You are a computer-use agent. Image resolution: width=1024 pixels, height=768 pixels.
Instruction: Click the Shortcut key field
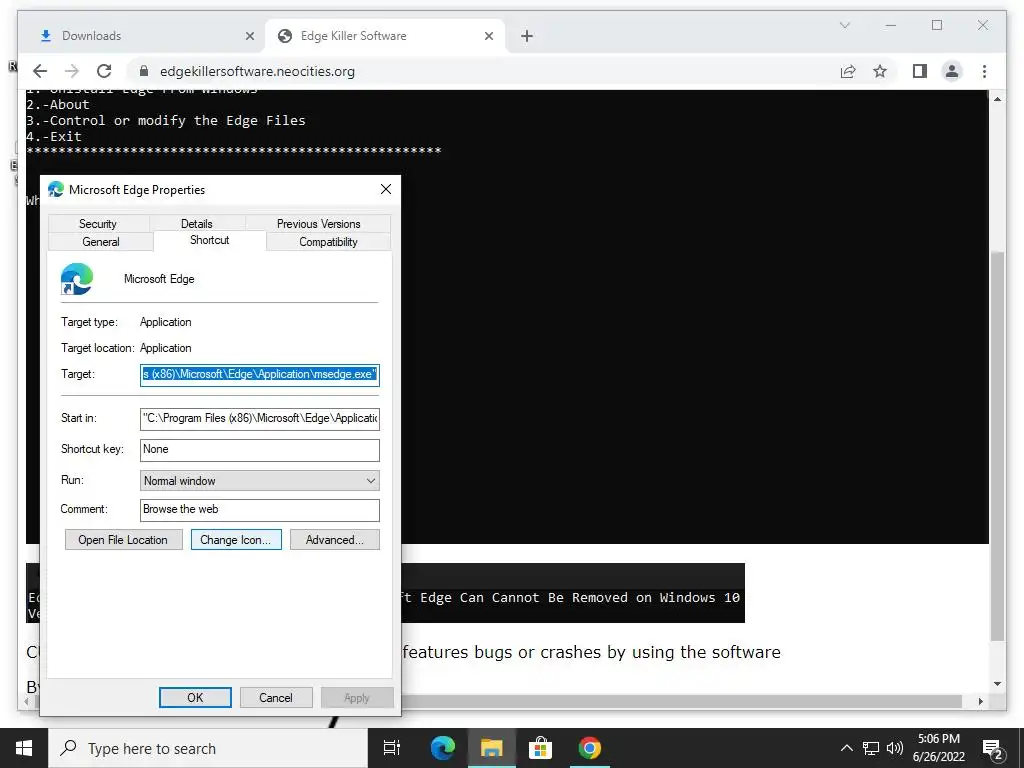coord(259,449)
